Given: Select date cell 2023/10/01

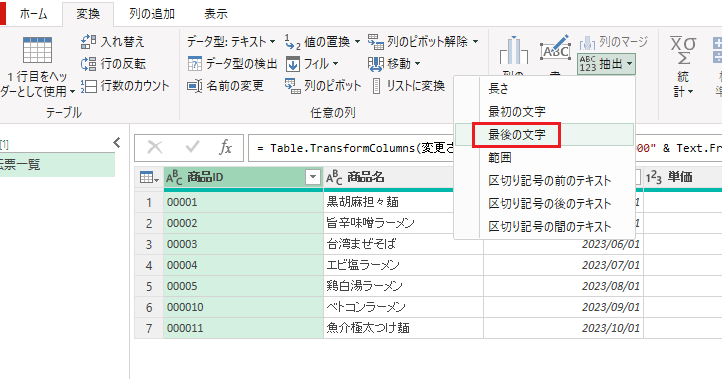Looking at the screenshot, I should [x=563, y=328].
